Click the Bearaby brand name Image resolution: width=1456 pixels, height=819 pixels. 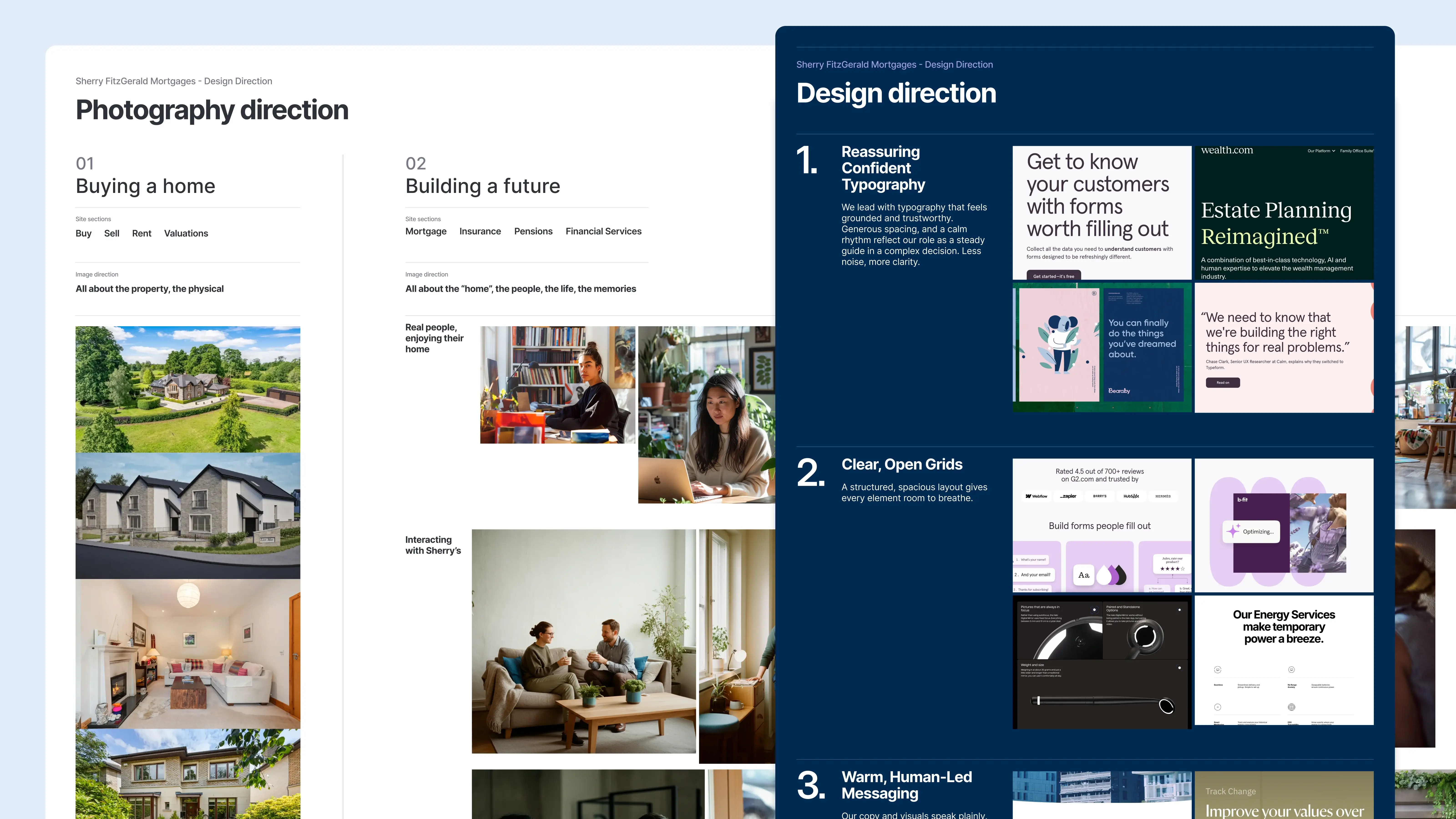pyautogui.click(x=1119, y=391)
